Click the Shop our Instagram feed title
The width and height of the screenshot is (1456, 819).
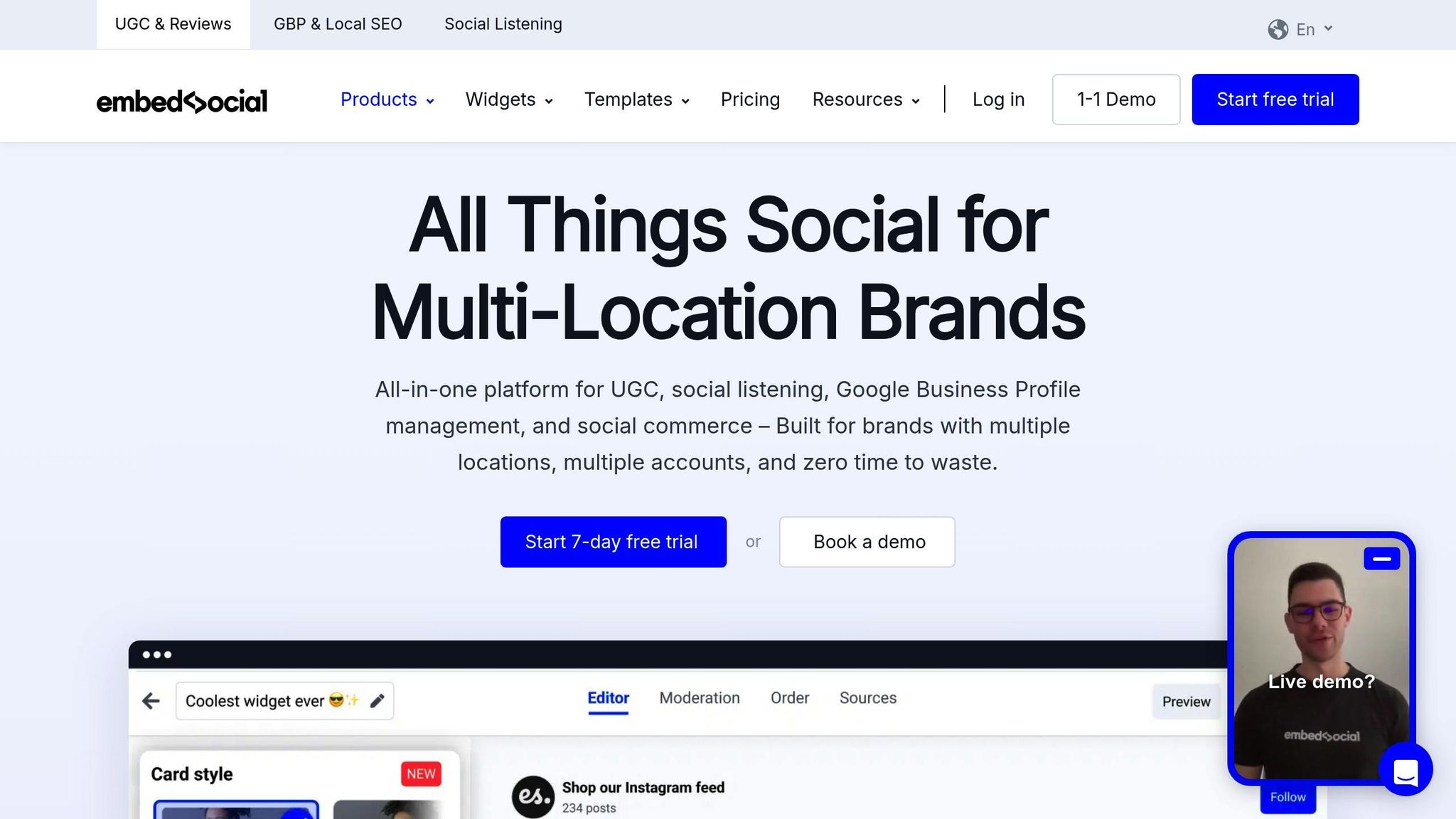coord(643,788)
